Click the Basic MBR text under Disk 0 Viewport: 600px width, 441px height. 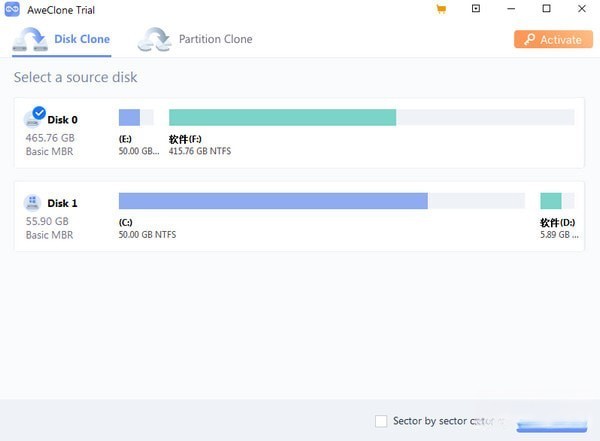click(49, 152)
